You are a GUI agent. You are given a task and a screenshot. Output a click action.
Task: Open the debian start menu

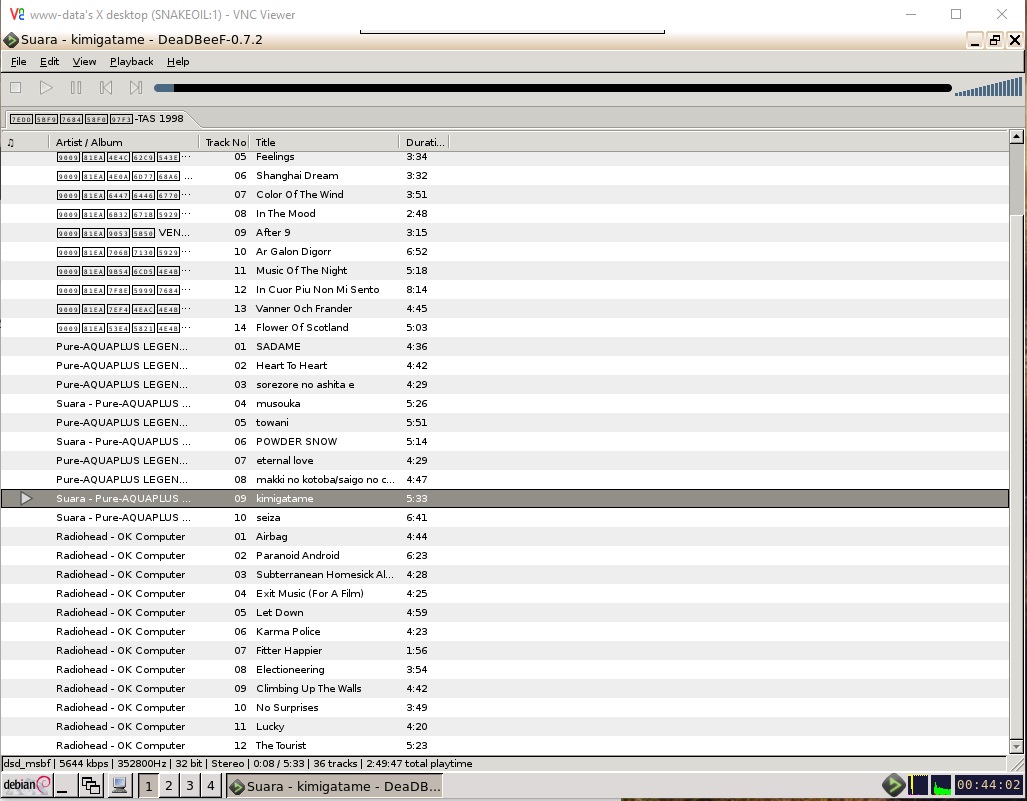click(27, 785)
